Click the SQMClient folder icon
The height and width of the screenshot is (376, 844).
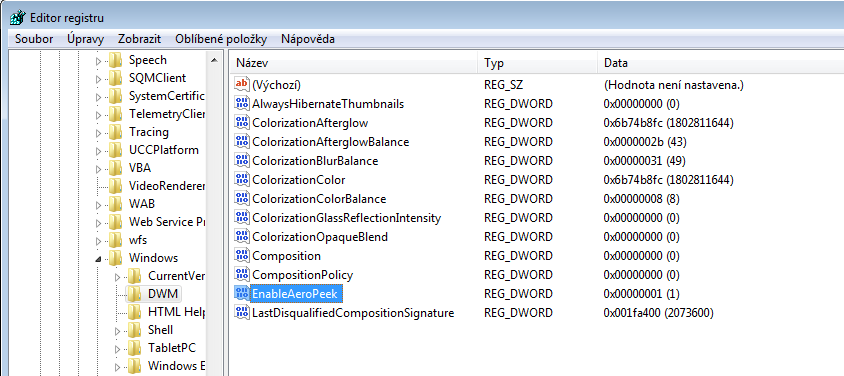[x=115, y=78]
